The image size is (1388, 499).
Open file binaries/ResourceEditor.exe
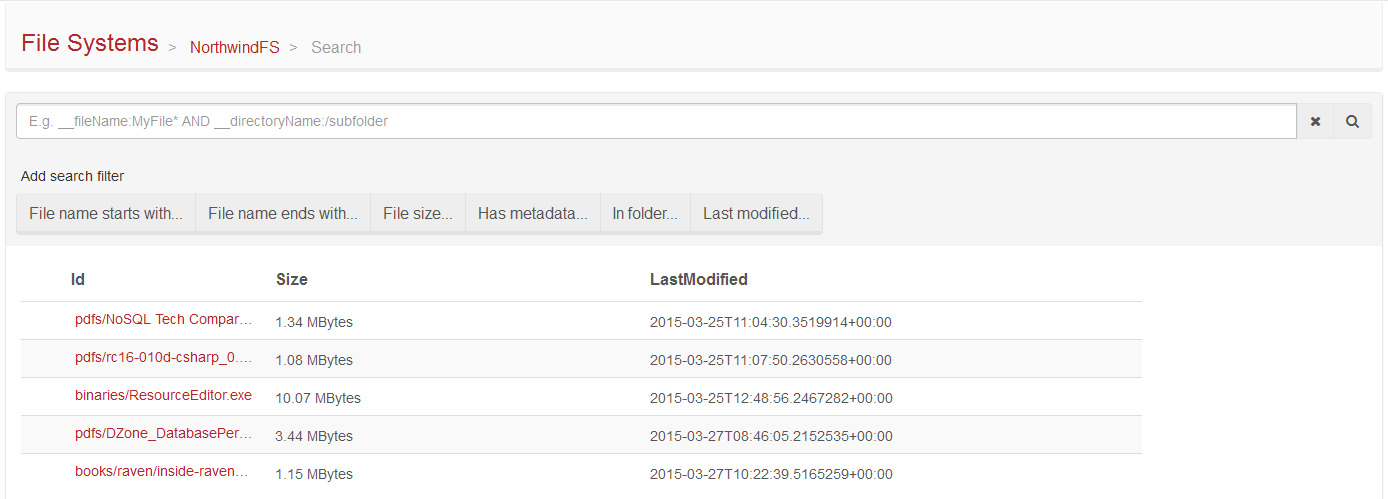[x=164, y=395]
